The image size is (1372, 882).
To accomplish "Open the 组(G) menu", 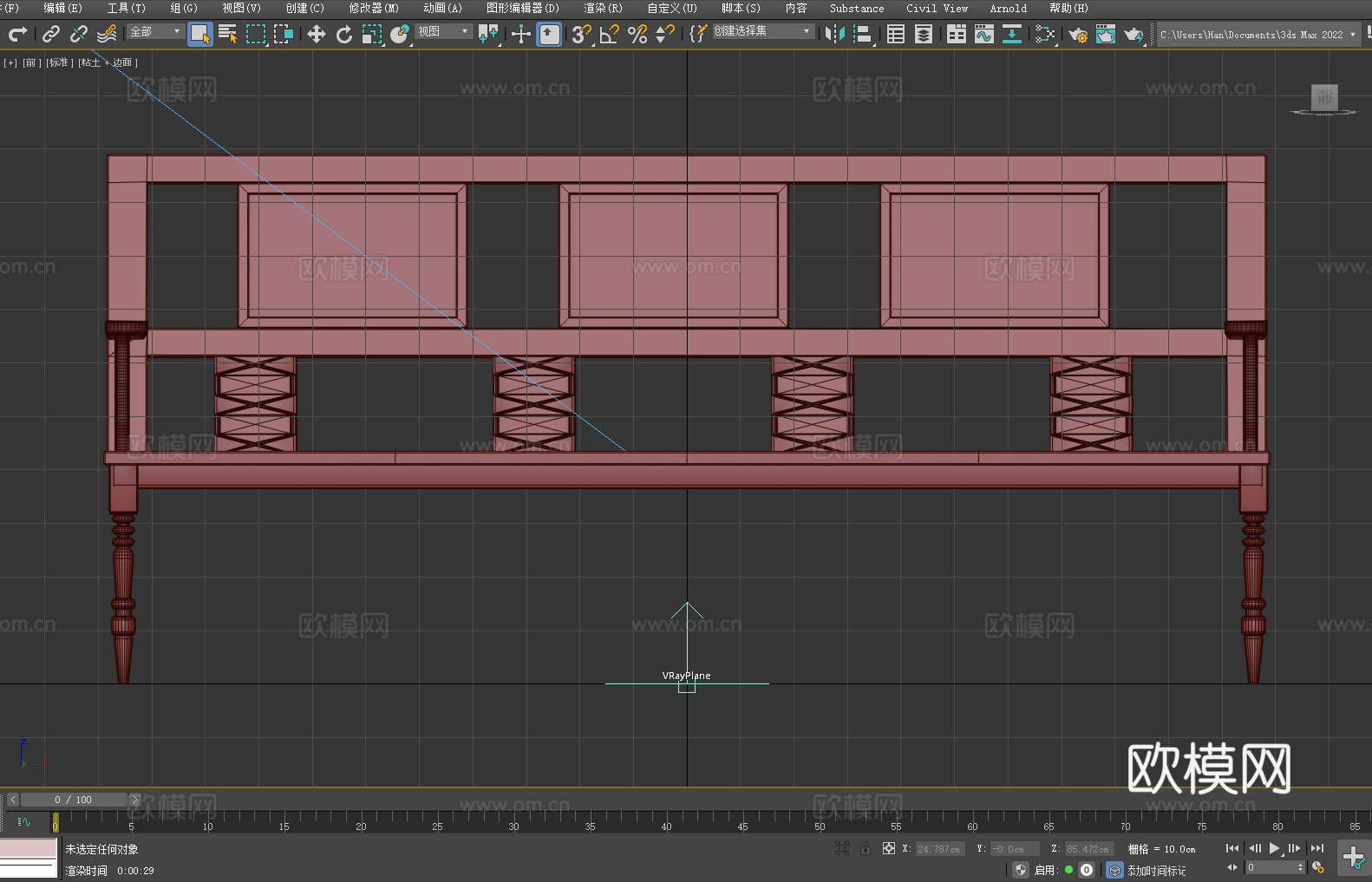I will 184,8.
